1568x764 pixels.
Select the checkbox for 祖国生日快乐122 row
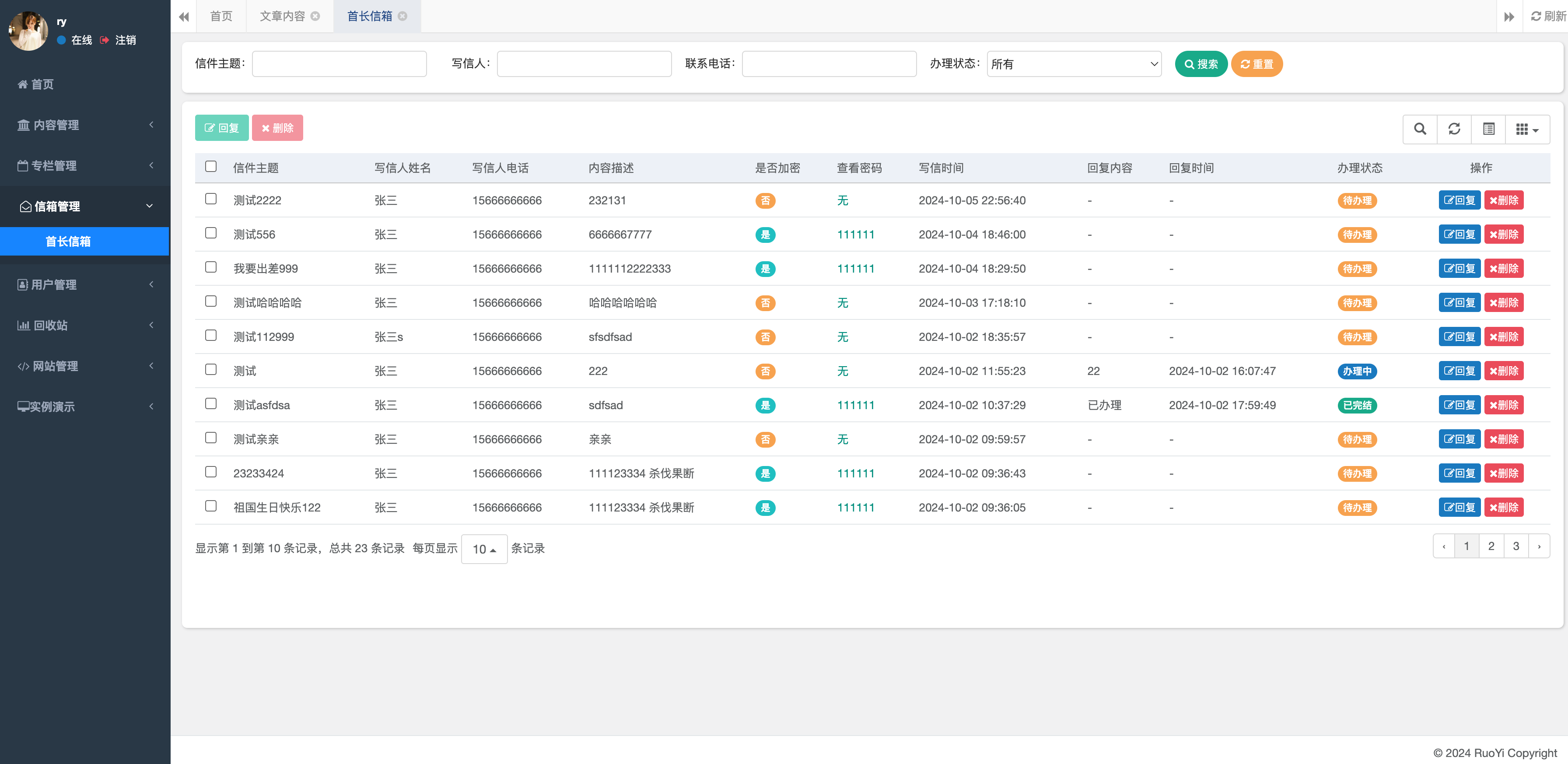pyautogui.click(x=210, y=506)
